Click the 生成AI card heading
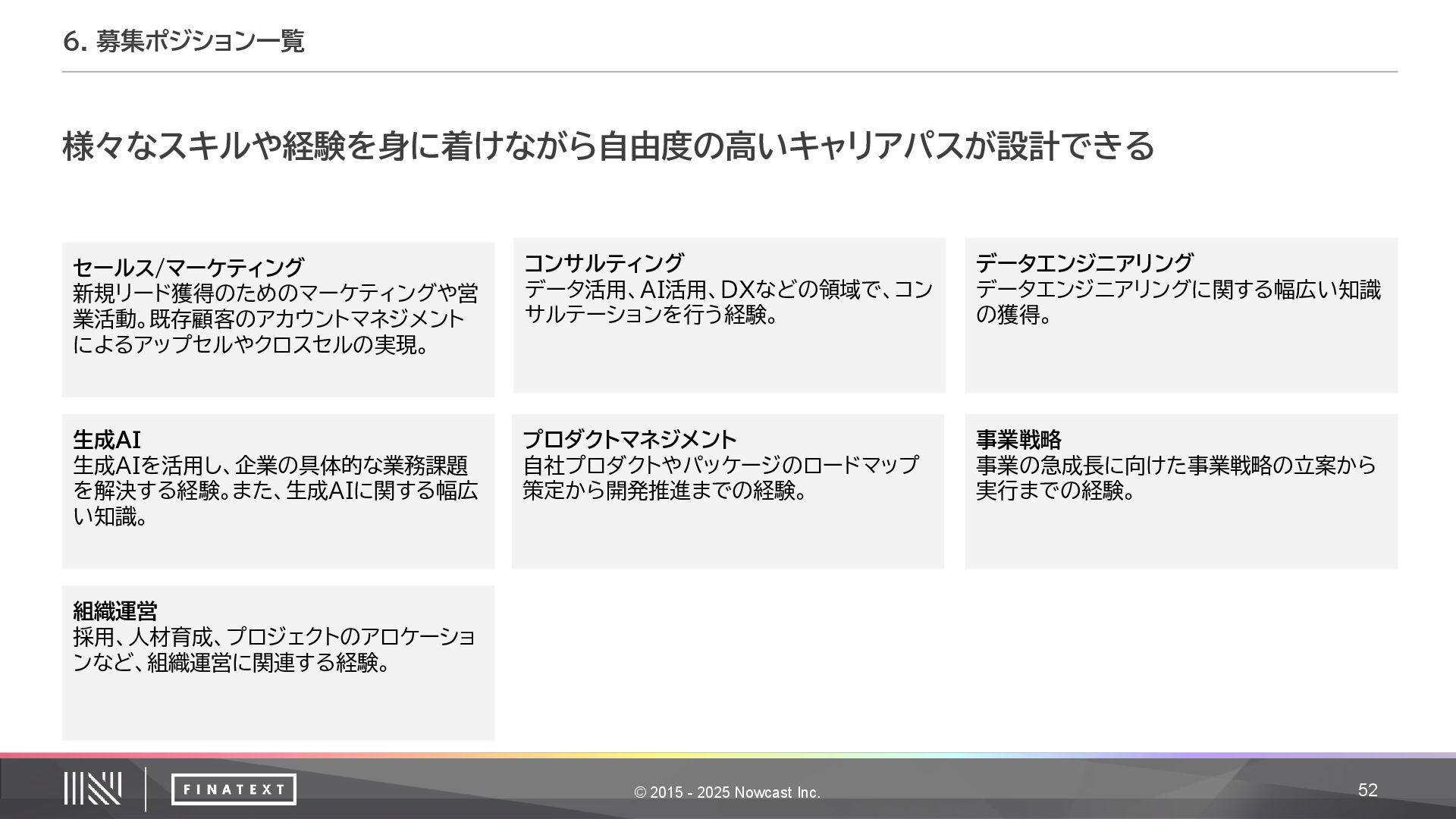The width and height of the screenshot is (1456, 819). click(x=107, y=440)
